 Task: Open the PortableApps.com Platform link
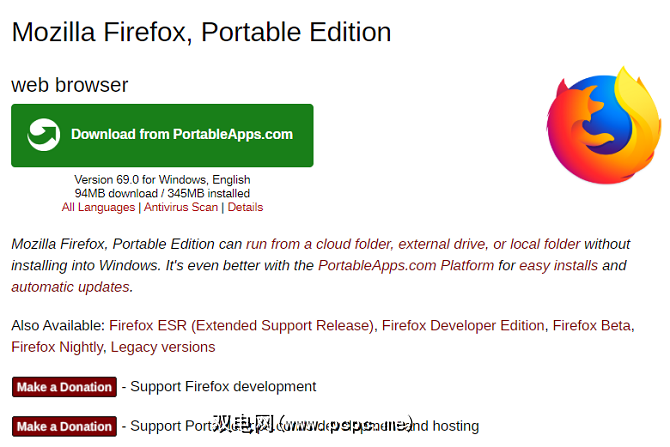click(406, 265)
